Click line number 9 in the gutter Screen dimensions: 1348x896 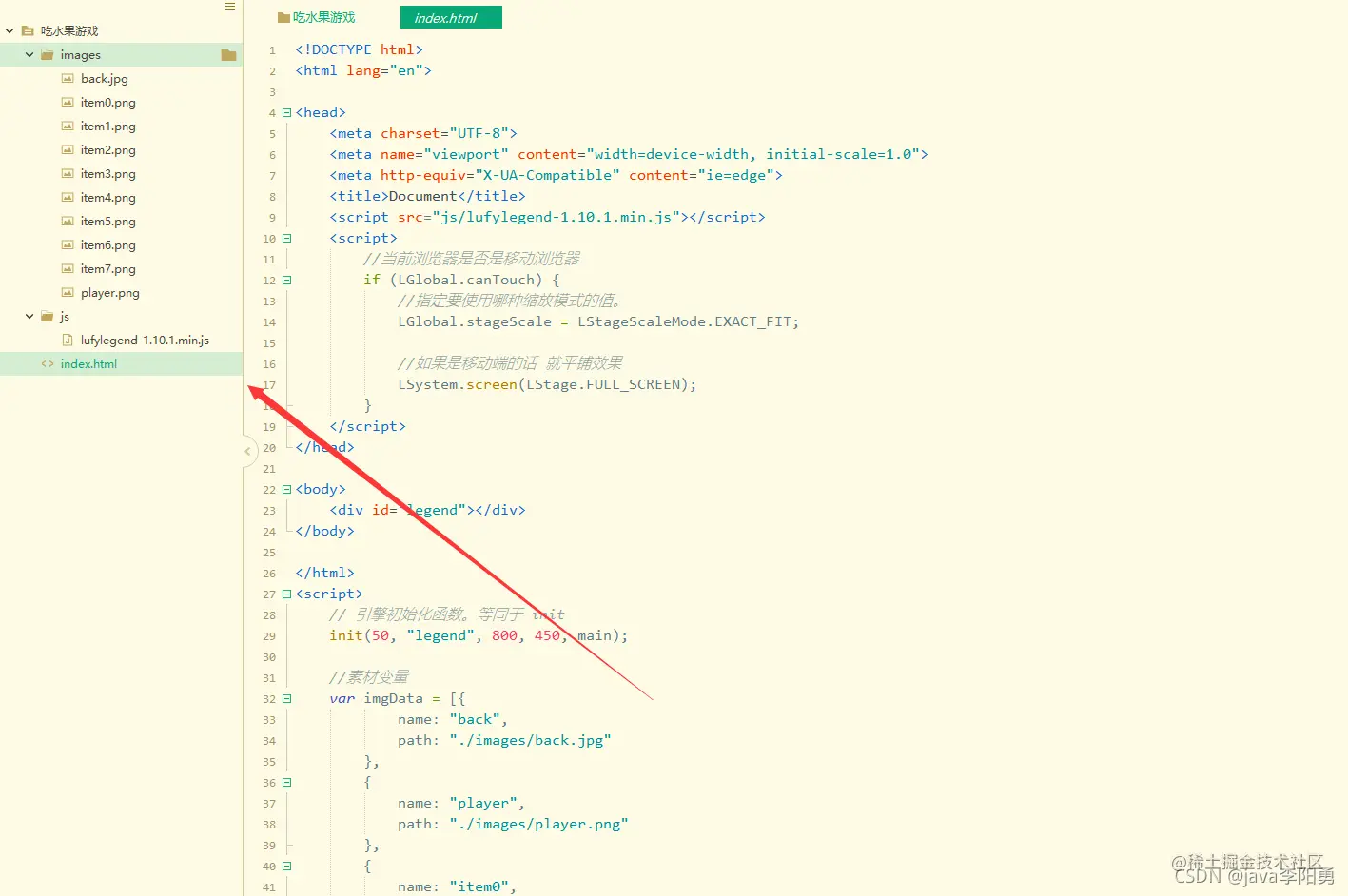tap(272, 218)
